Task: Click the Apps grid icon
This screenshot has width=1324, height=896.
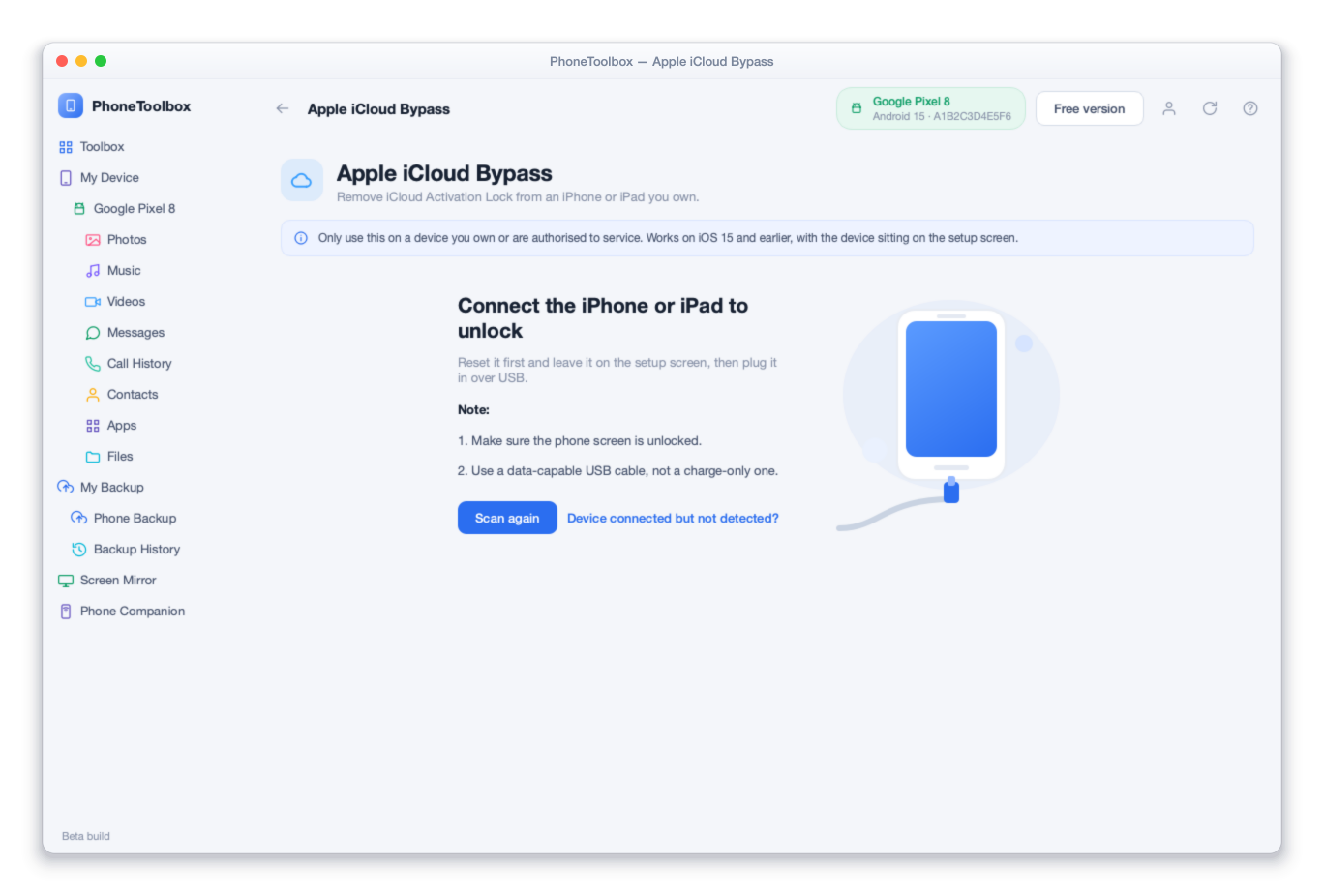Action: [93, 426]
